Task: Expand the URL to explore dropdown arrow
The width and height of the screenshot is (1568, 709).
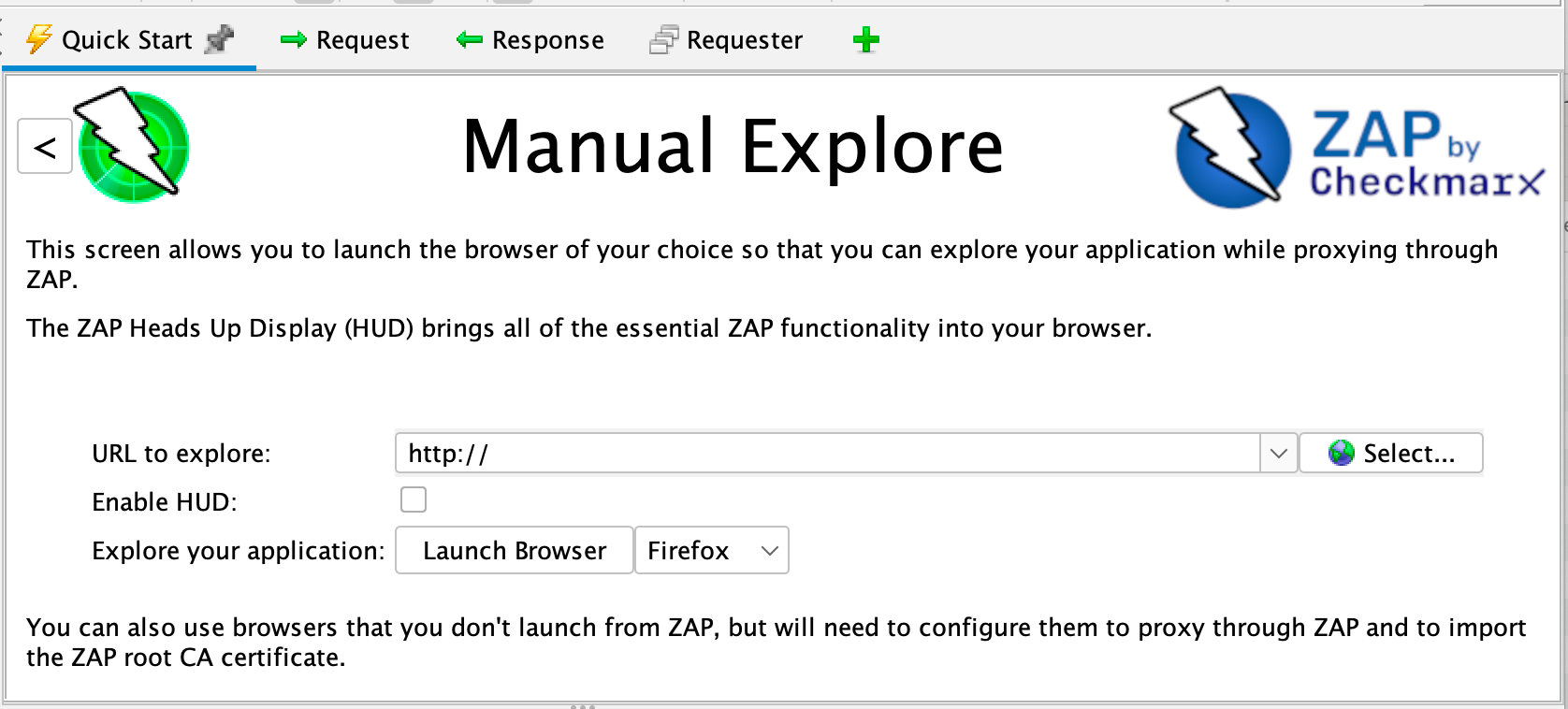Action: (1278, 454)
